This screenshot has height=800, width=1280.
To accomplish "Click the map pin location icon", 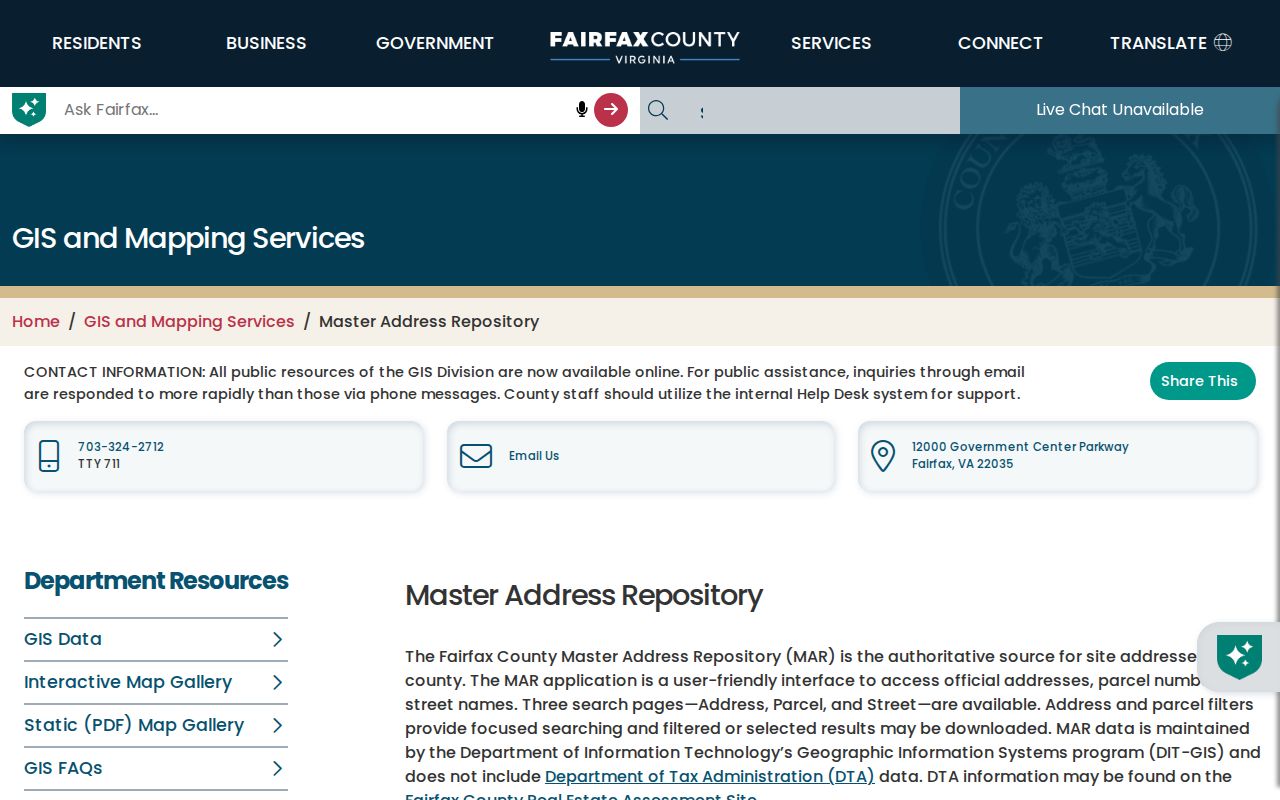I will pos(883,456).
